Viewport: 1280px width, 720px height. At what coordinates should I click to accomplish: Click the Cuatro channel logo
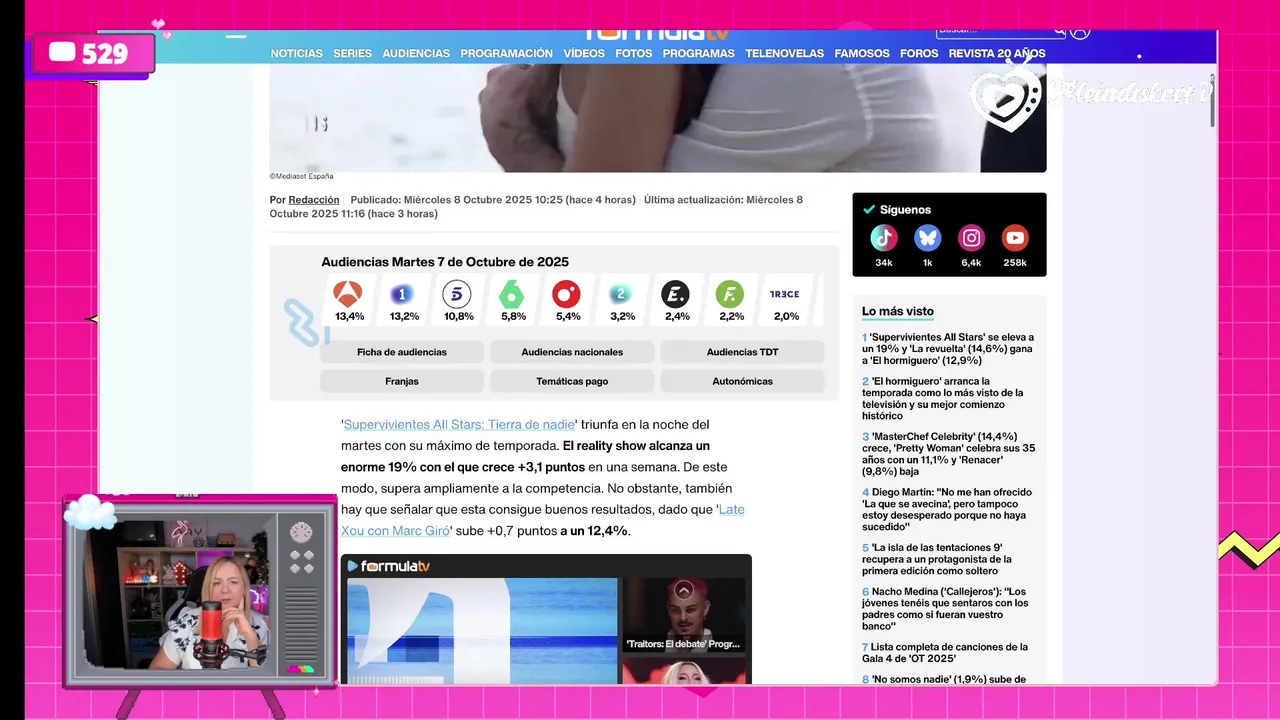click(x=566, y=294)
